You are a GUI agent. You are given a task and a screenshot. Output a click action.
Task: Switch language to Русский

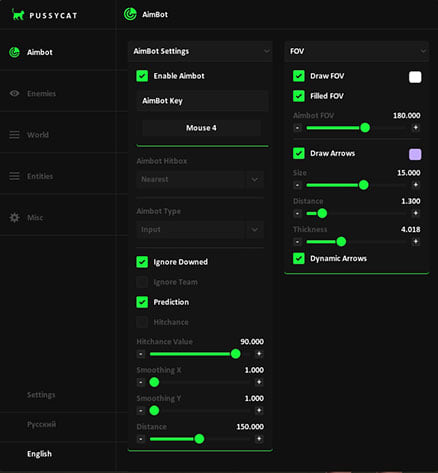point(41,424)
